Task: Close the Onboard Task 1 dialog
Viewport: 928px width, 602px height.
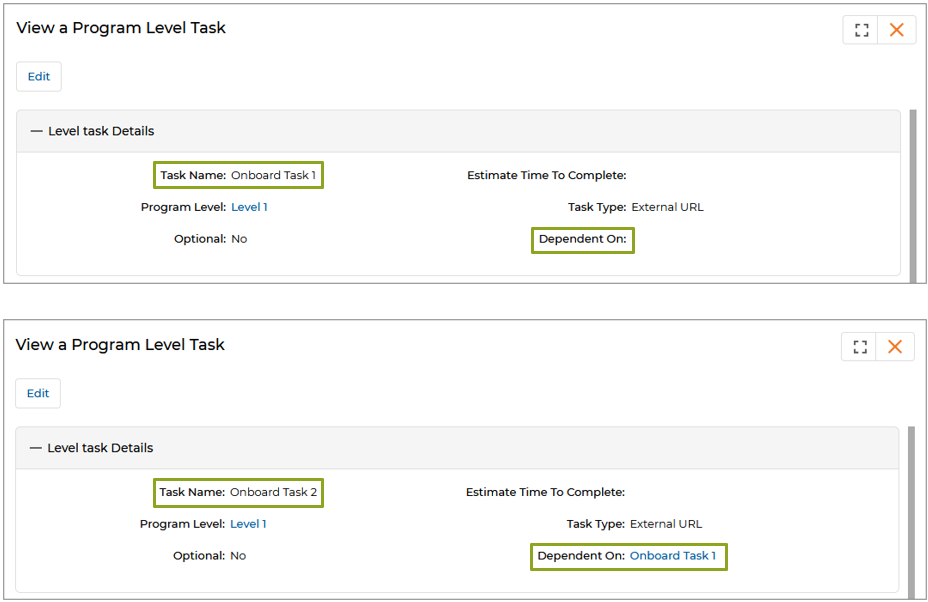Action: 897,30
